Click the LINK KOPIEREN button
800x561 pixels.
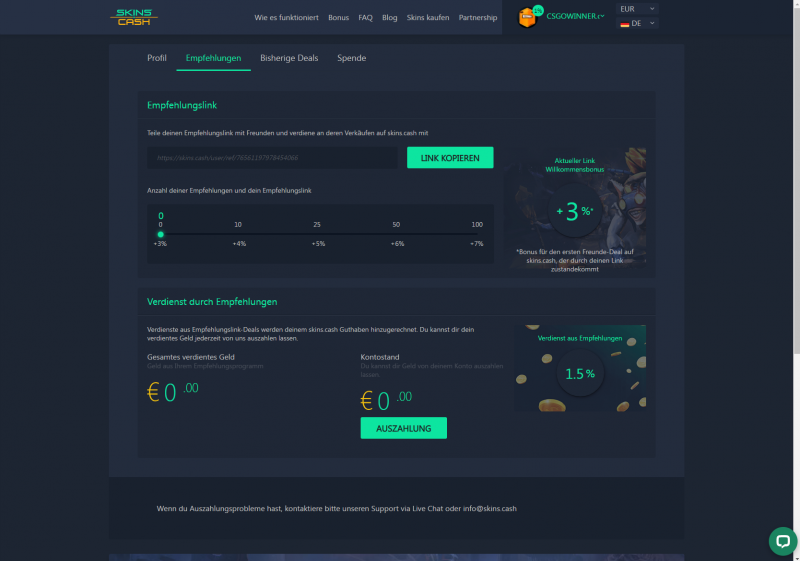click(450, 158)
